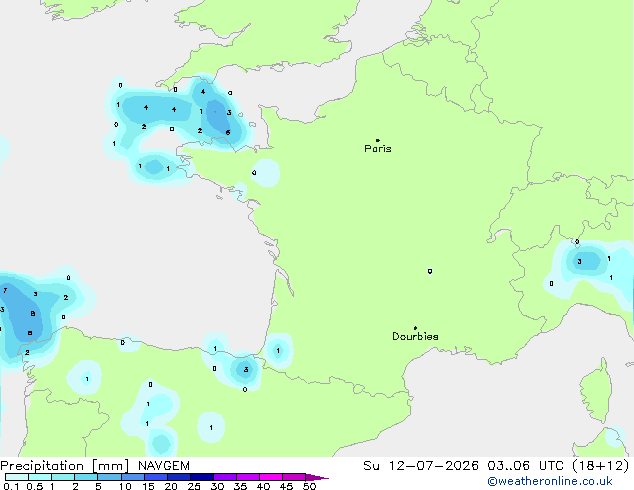Select the 45–50 mm legend swatch

click(294, 477)
